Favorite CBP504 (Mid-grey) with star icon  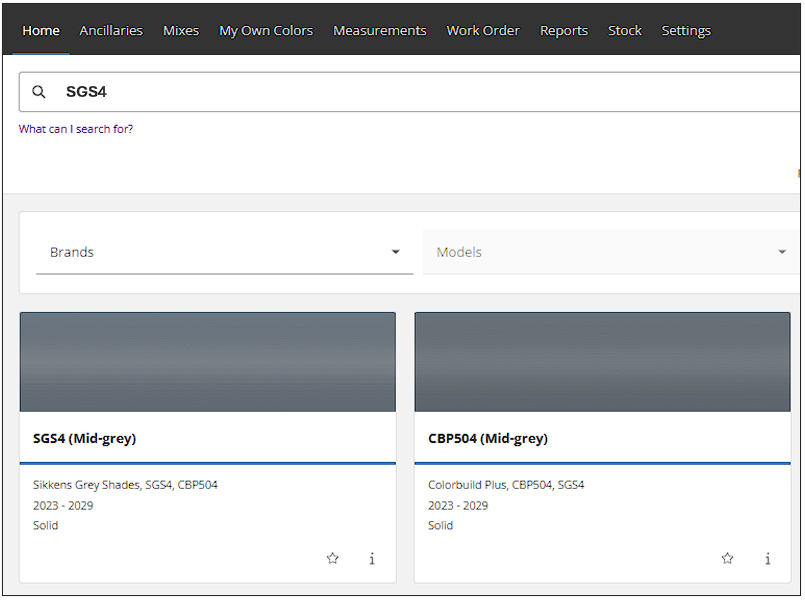click(x=727, y=558)
